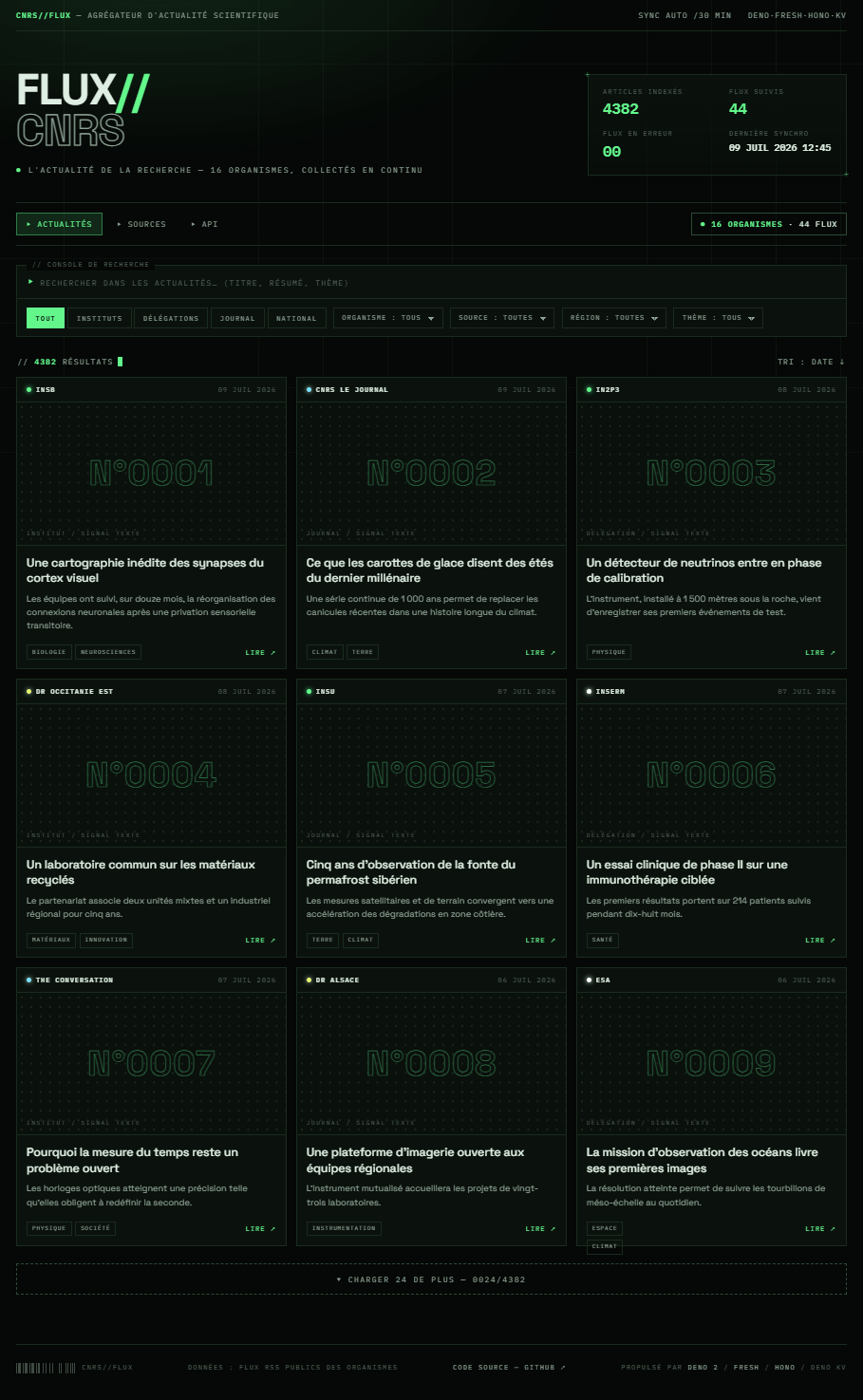This screenshot has height=1400, width=863.
Task: Load 24 more articles
Action: pyautogui.click(x=431, y=1279)
